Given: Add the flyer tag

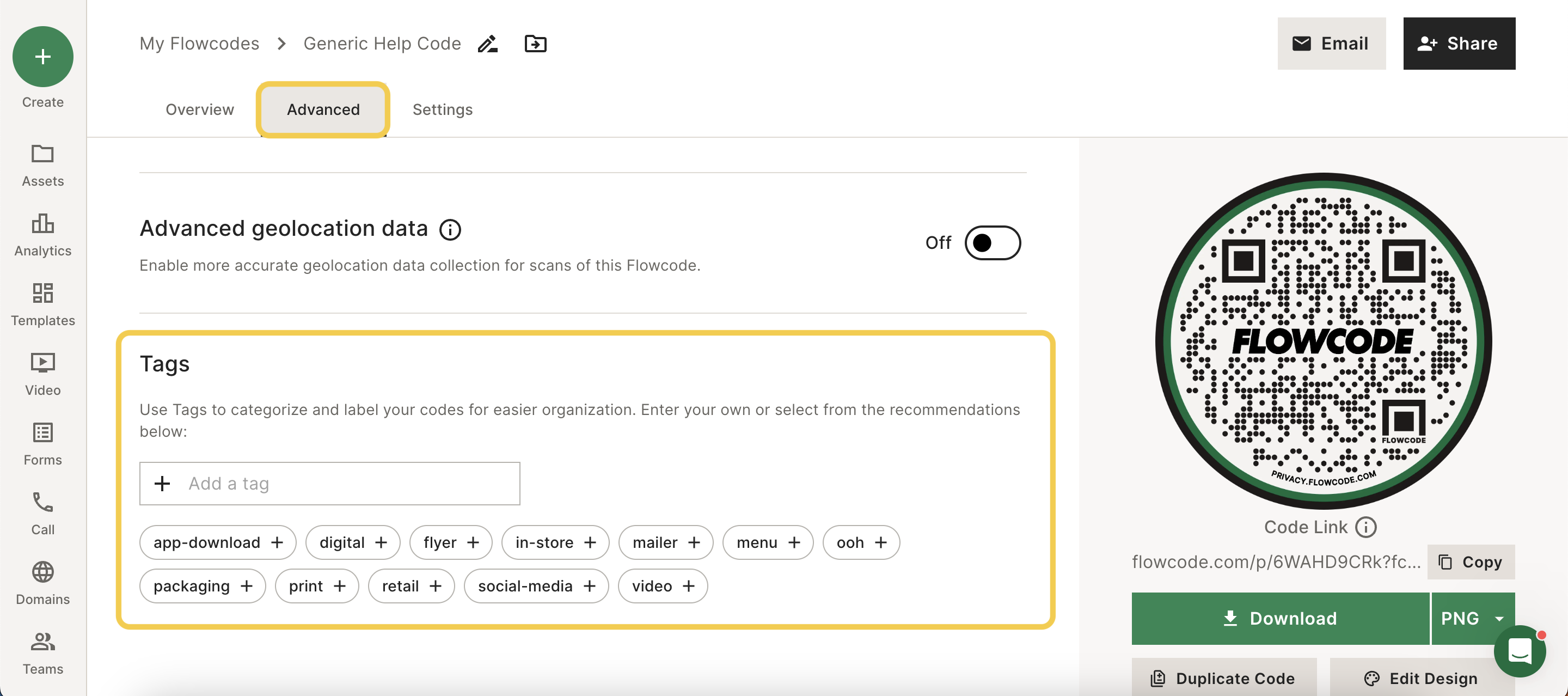Looking at the screenshot, I should tap(451, 542).
